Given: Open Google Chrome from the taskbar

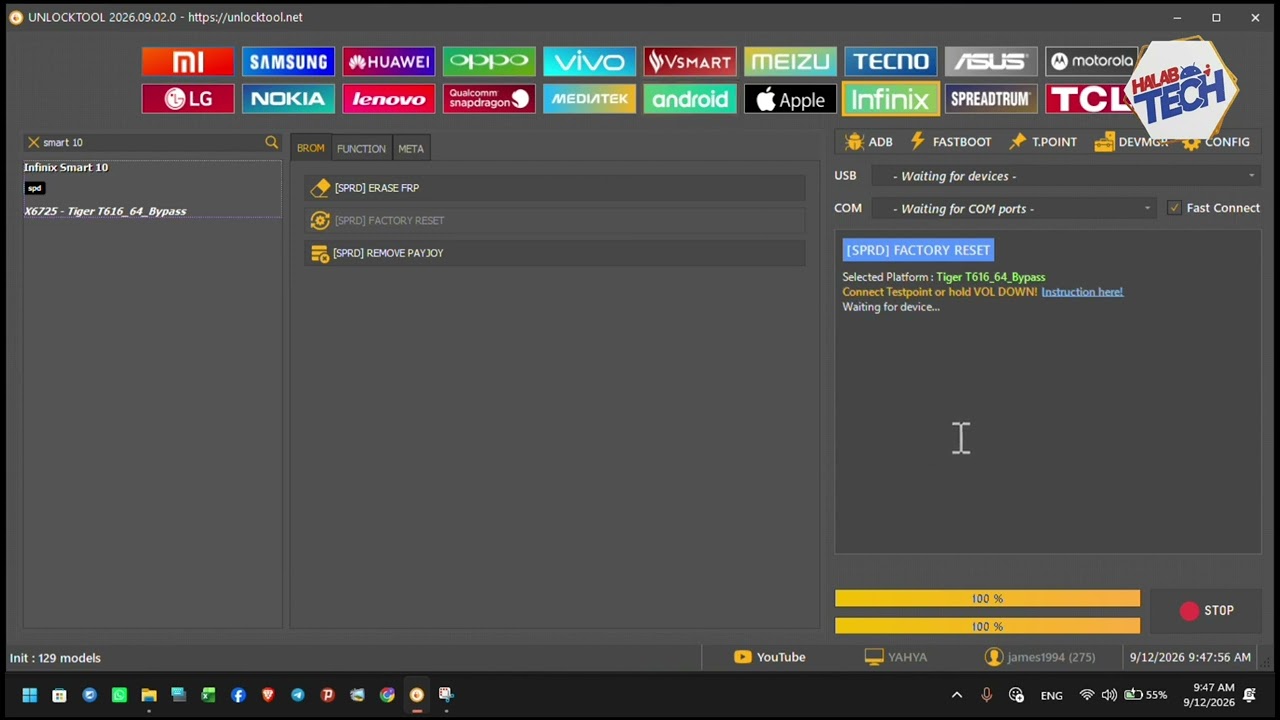Looking at the screenshot, I should pos(387,695).
